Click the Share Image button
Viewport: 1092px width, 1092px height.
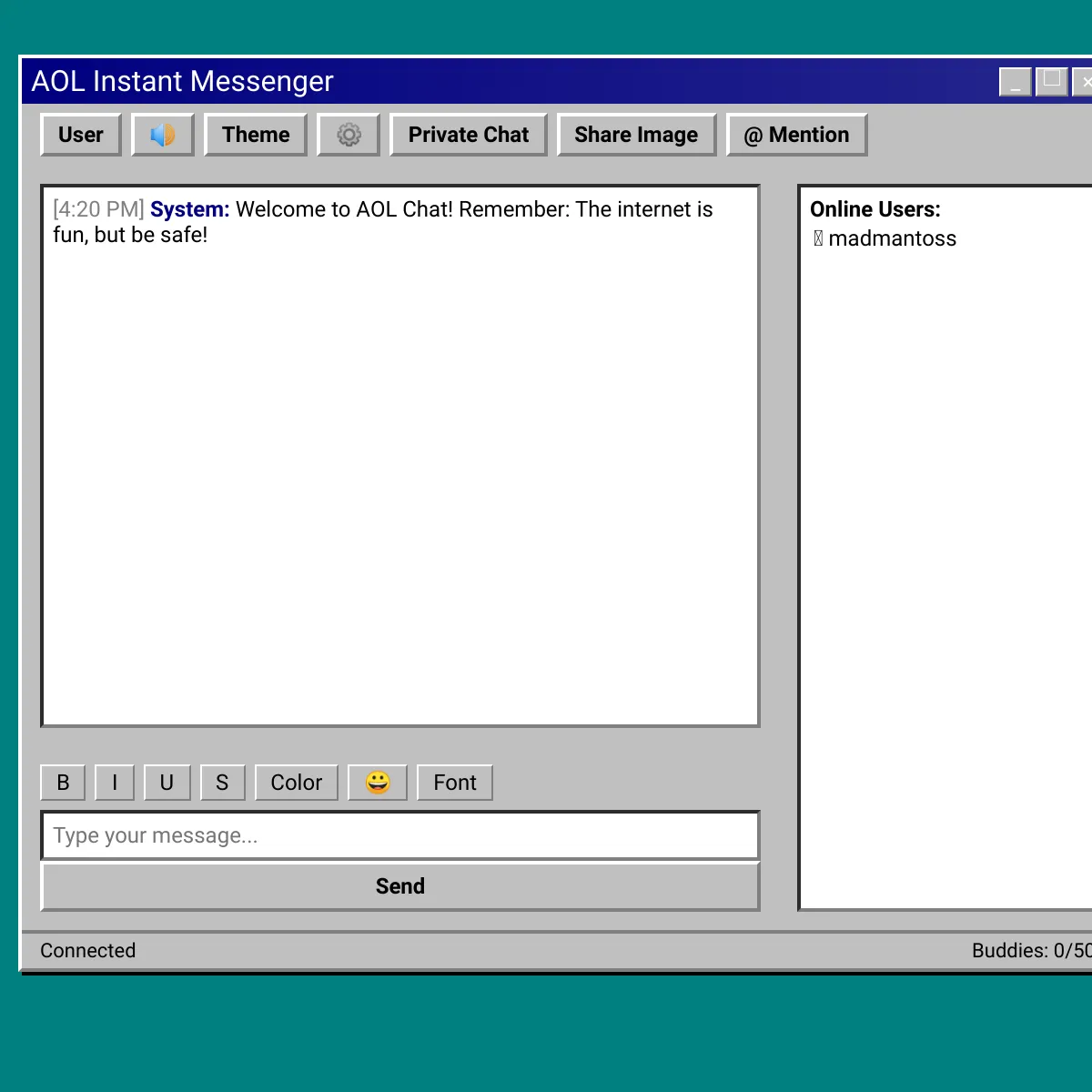[636, 135]
